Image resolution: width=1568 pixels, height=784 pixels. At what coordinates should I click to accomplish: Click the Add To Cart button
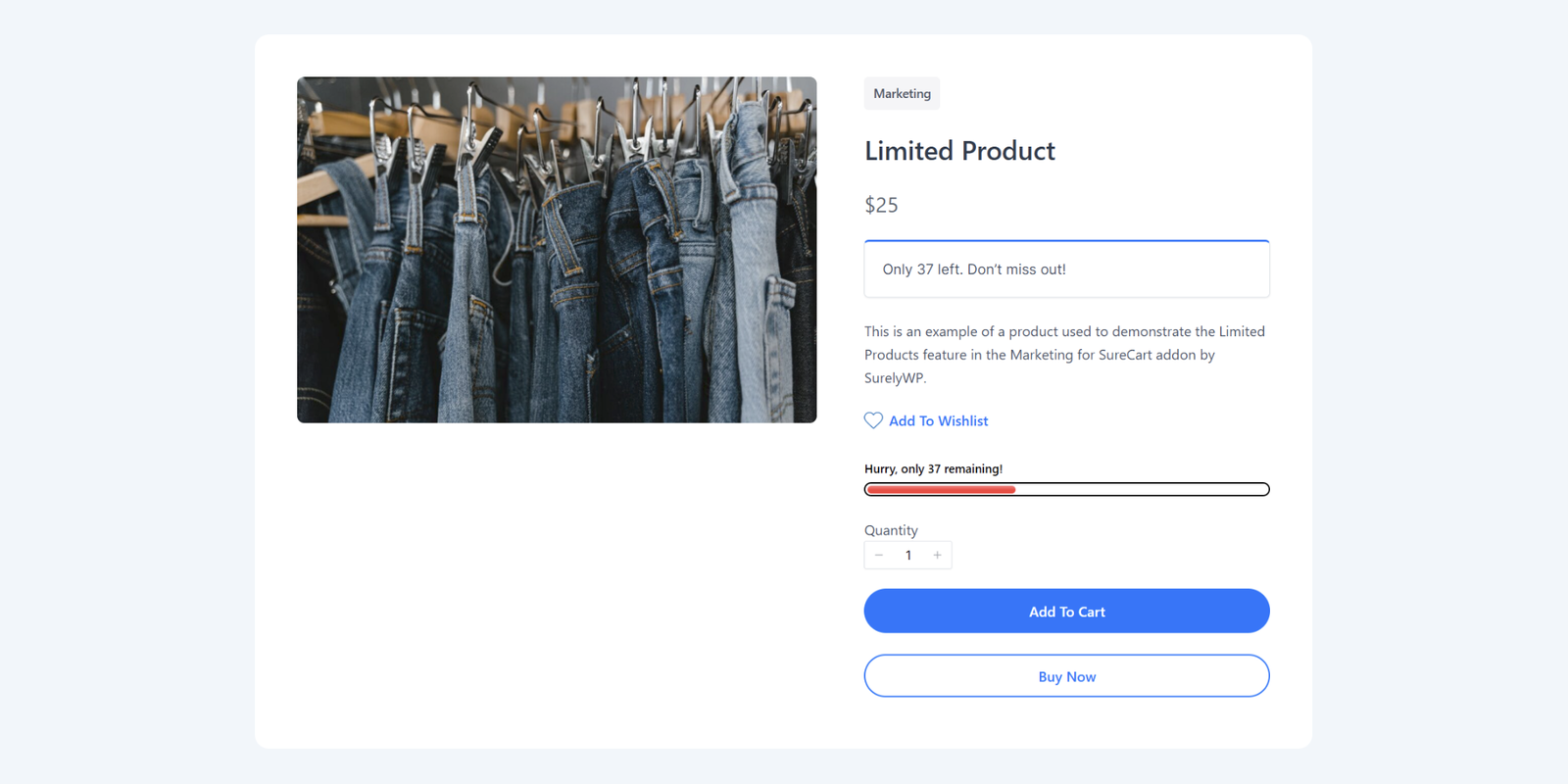click(x=1066, y=611)
